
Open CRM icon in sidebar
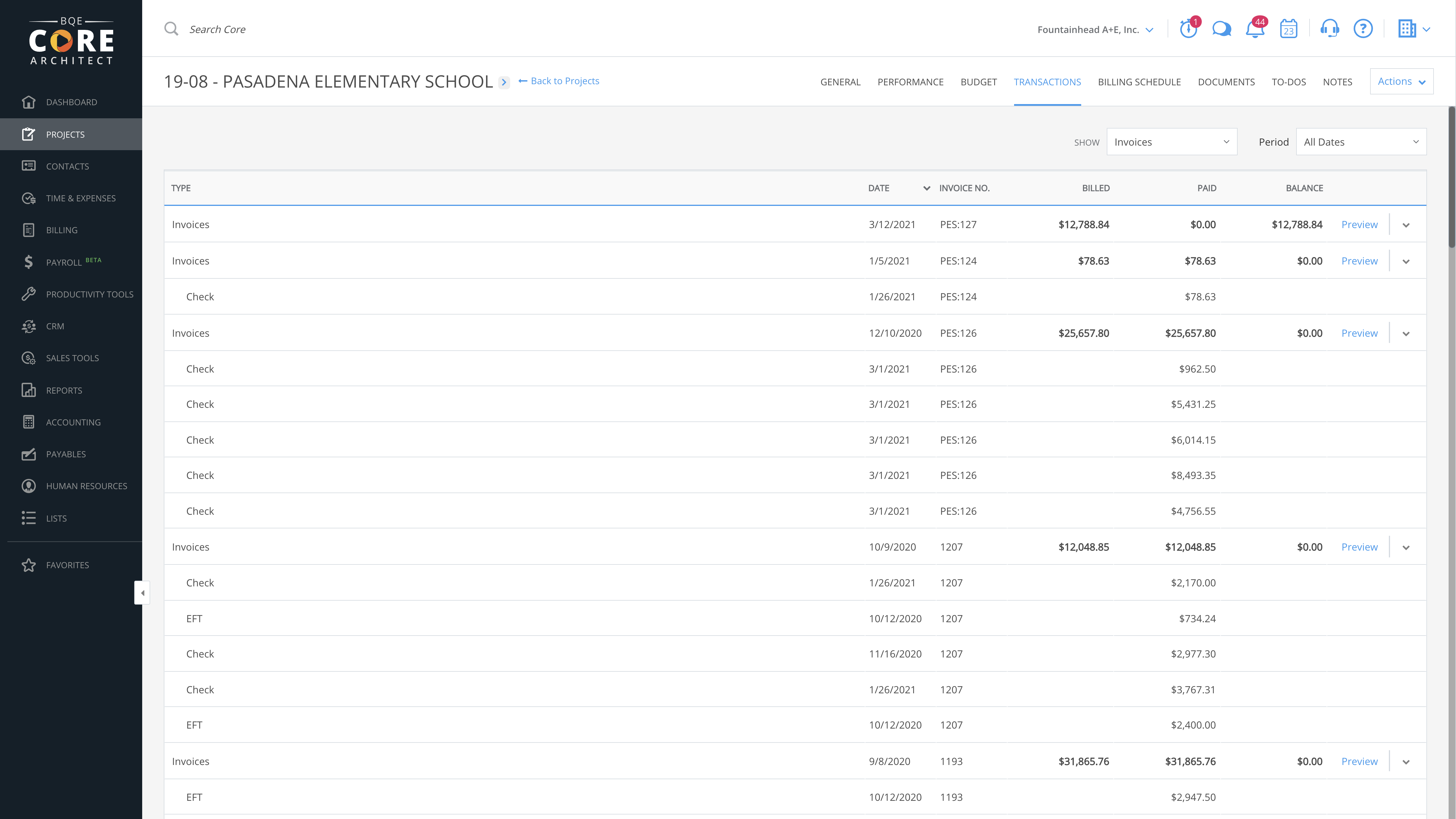tap(29, 326)
